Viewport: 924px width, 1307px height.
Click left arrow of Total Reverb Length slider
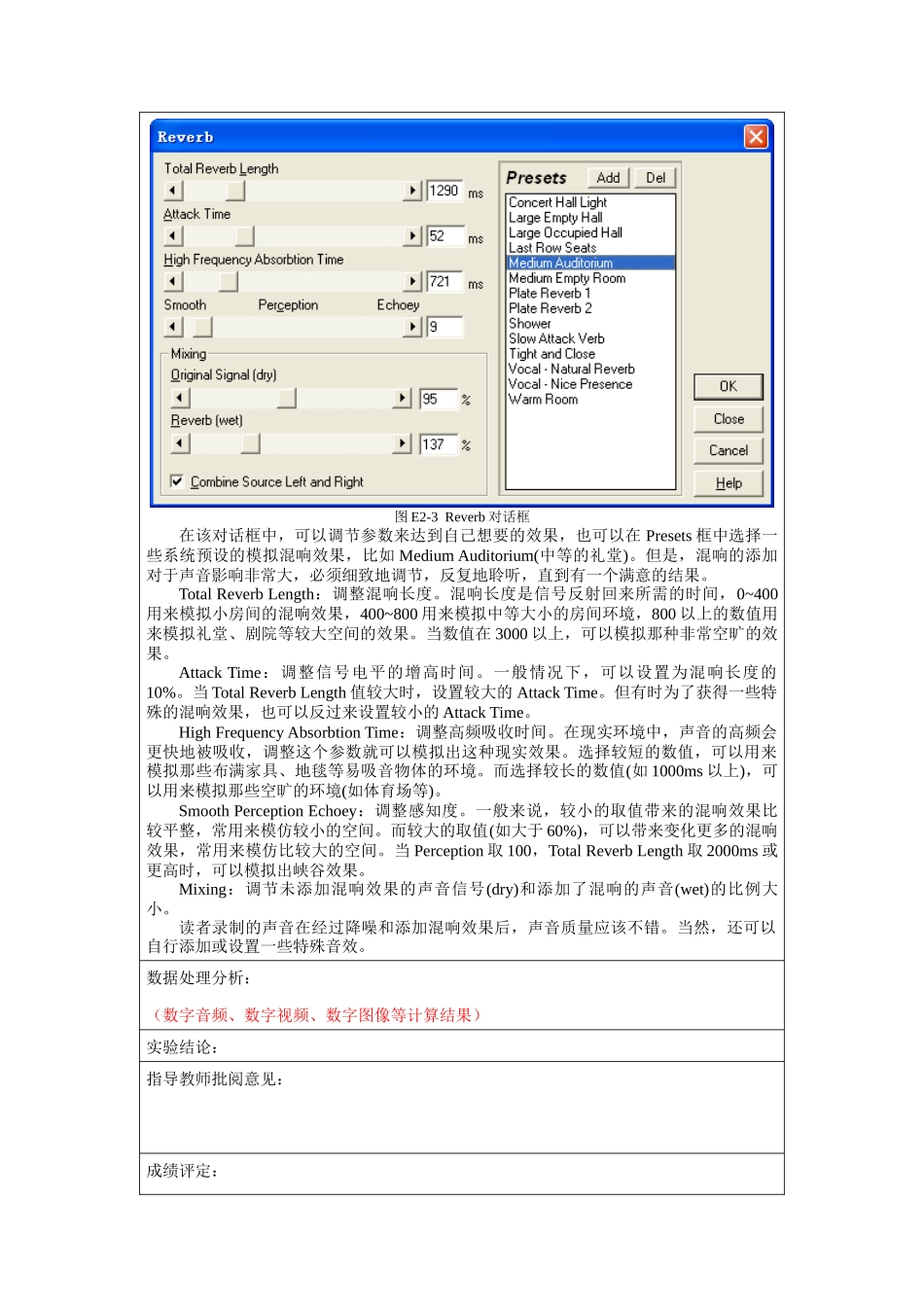click(174, 191)
